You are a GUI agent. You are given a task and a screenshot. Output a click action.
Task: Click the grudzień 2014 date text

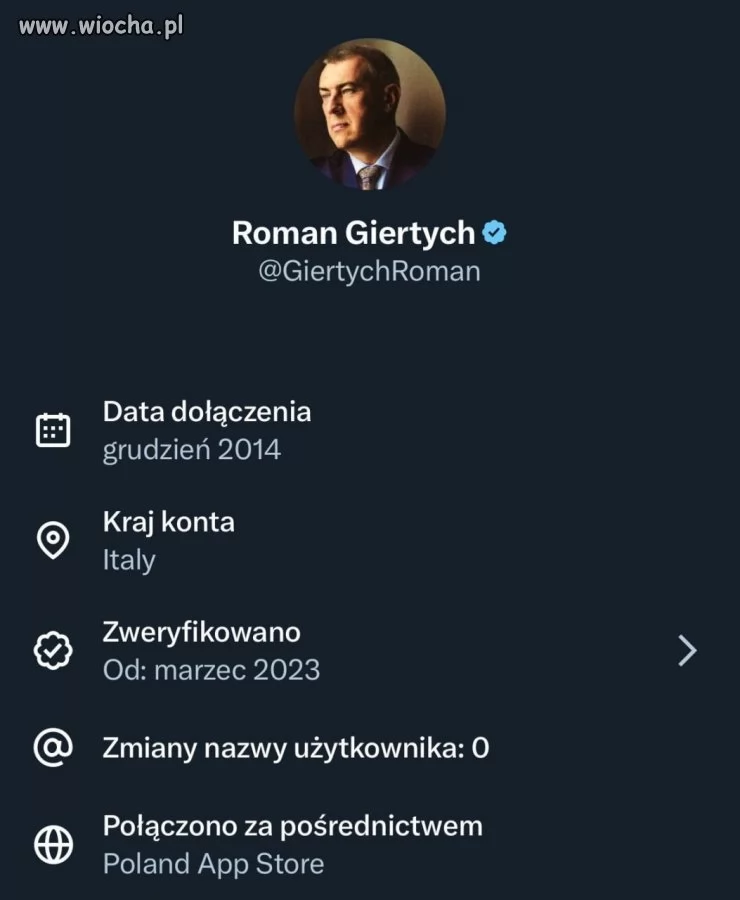(191, 450)
